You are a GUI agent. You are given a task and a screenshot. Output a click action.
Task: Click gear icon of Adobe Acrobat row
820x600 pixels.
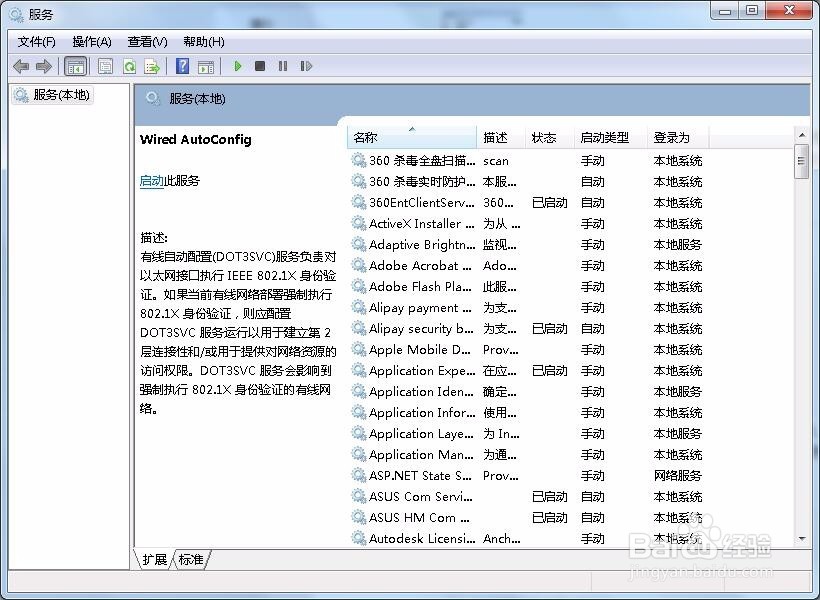tap(358, 265)
